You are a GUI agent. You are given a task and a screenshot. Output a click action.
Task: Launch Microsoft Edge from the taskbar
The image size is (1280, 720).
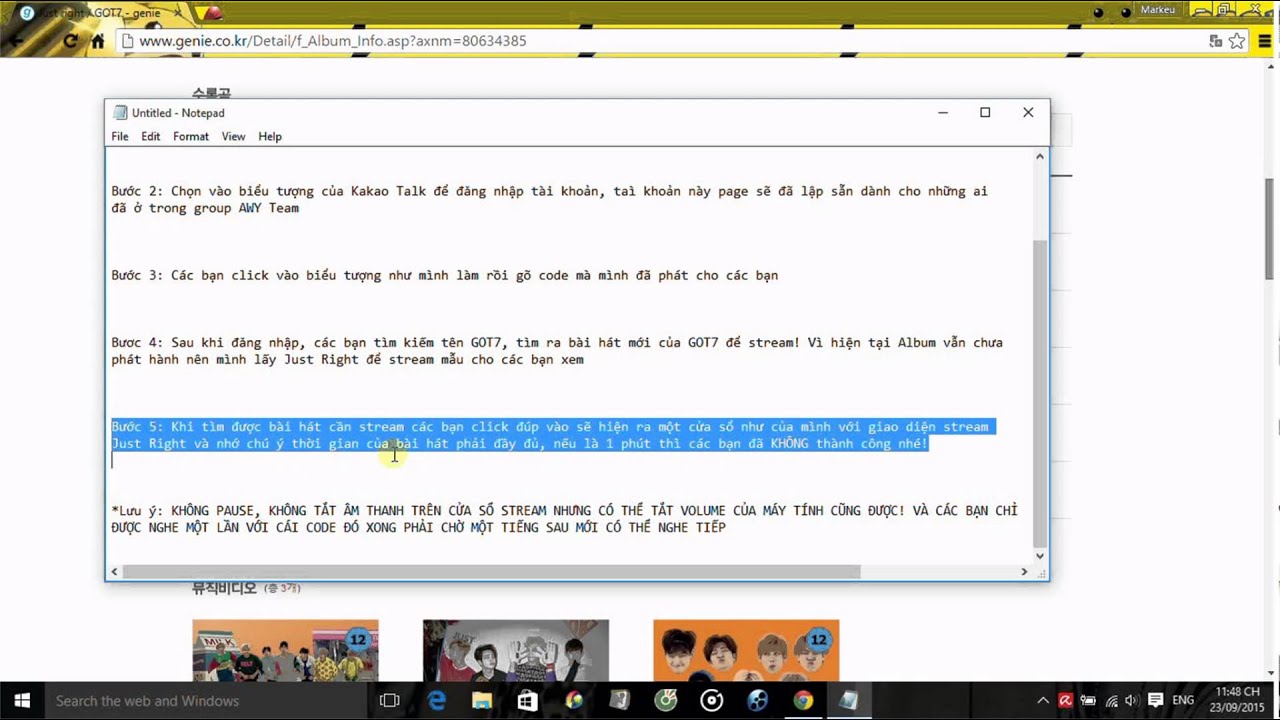[x=437, y=701]
